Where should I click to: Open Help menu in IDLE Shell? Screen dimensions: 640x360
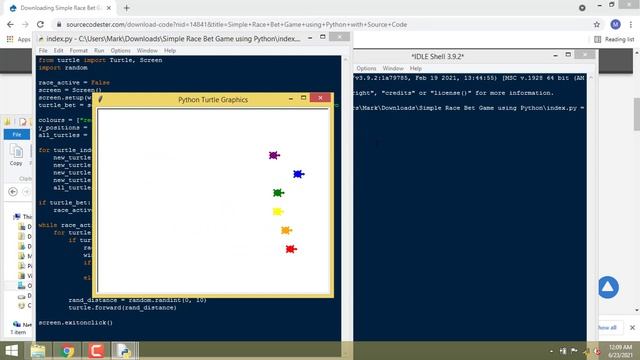pyautogui.click(x=416, y=68)
